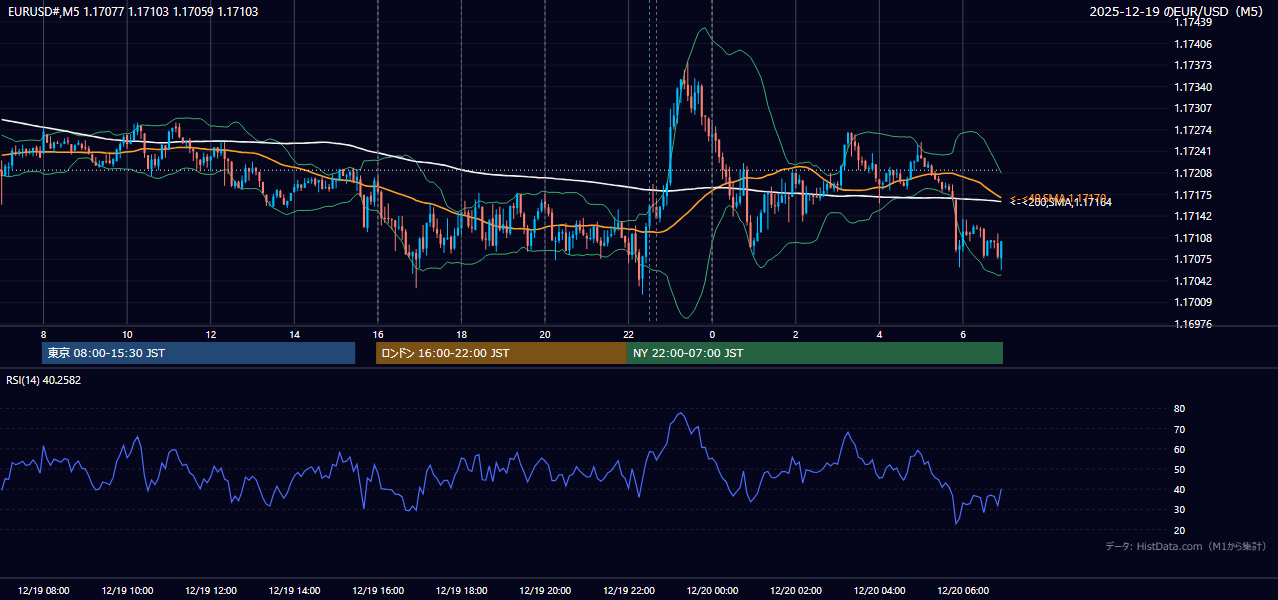This screenshot has width=1278, height=600.
Task: Click RSI scale value 40
Action: click(1180, 489)
